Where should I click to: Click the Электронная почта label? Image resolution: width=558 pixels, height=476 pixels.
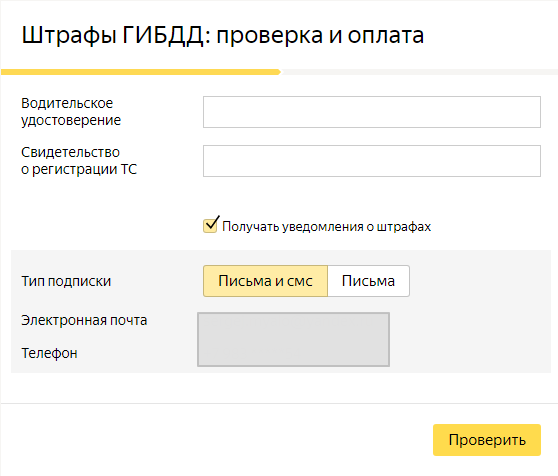pos(84,320)
